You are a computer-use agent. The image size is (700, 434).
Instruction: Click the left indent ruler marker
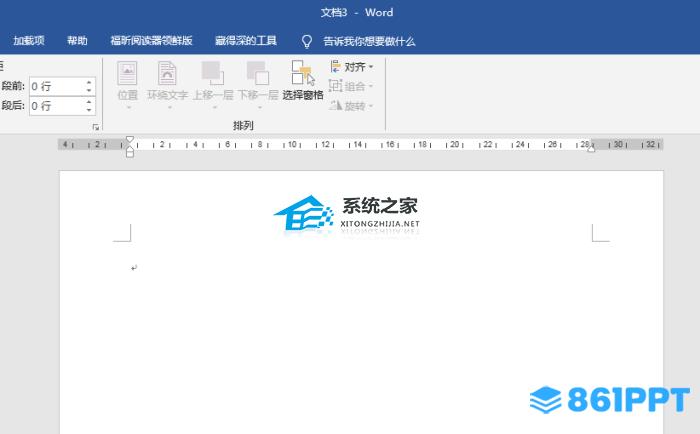(x=129, y=153)
